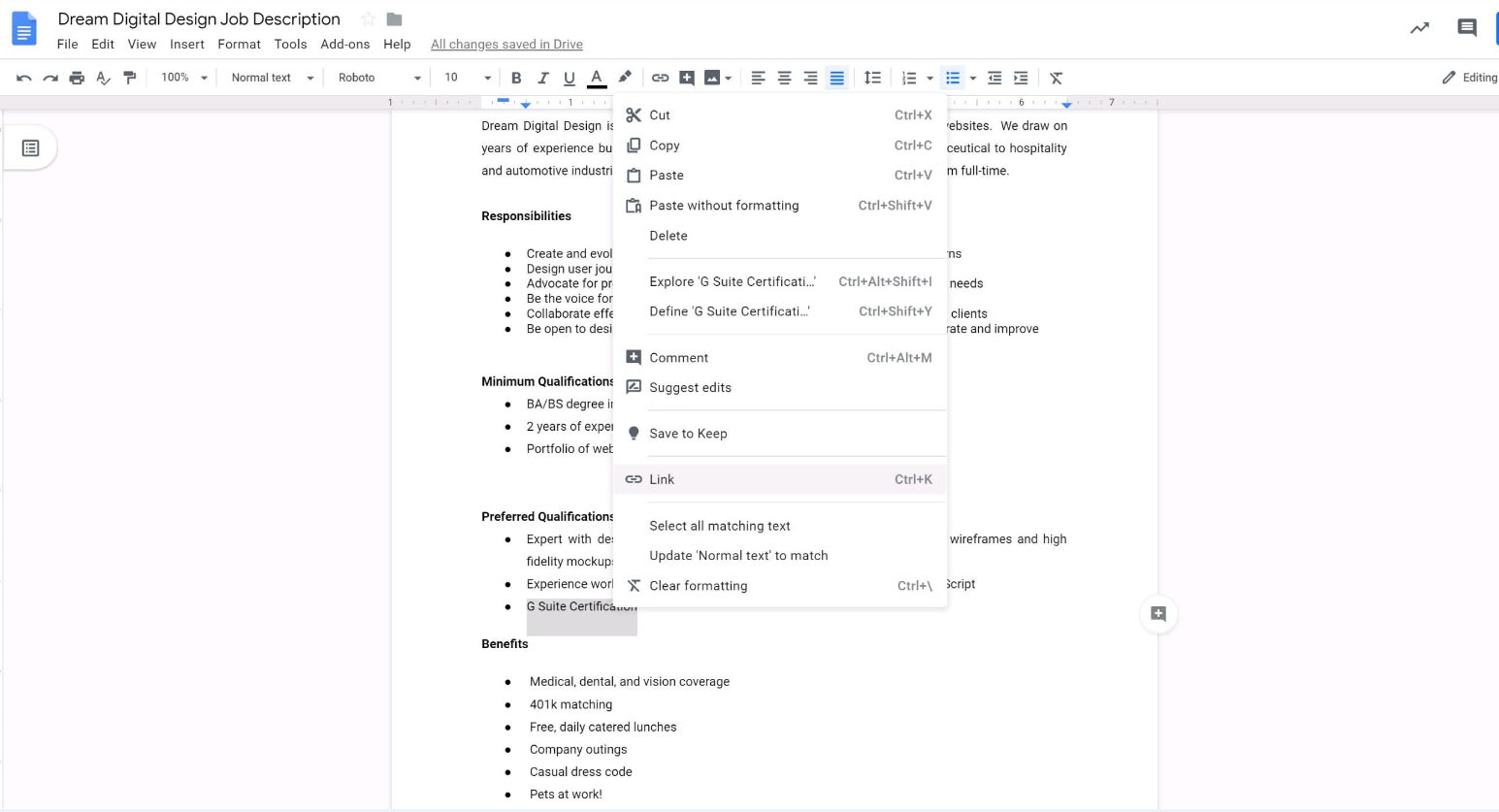Click the Redo arrow icon
Screen dimensions: 1499x812
click(50, 78)
